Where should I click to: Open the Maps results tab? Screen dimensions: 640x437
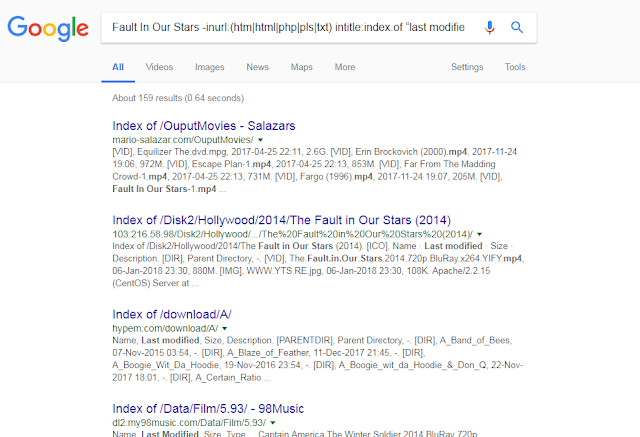point(301,67)
